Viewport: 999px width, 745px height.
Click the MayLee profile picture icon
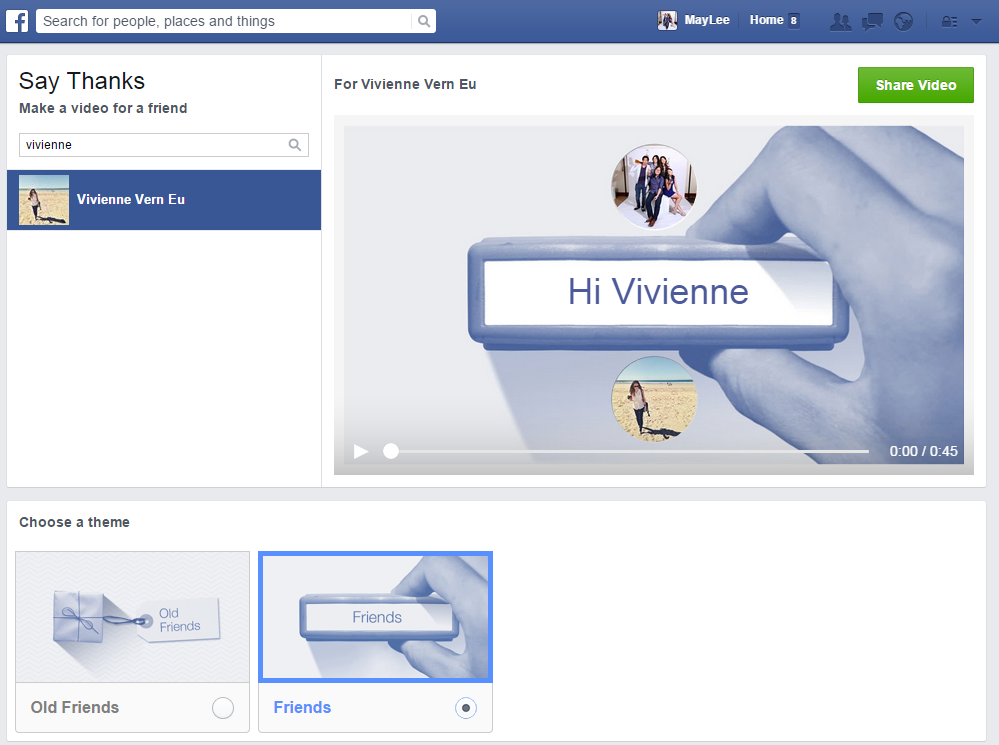pyautogui.click(x=667, y=21)
